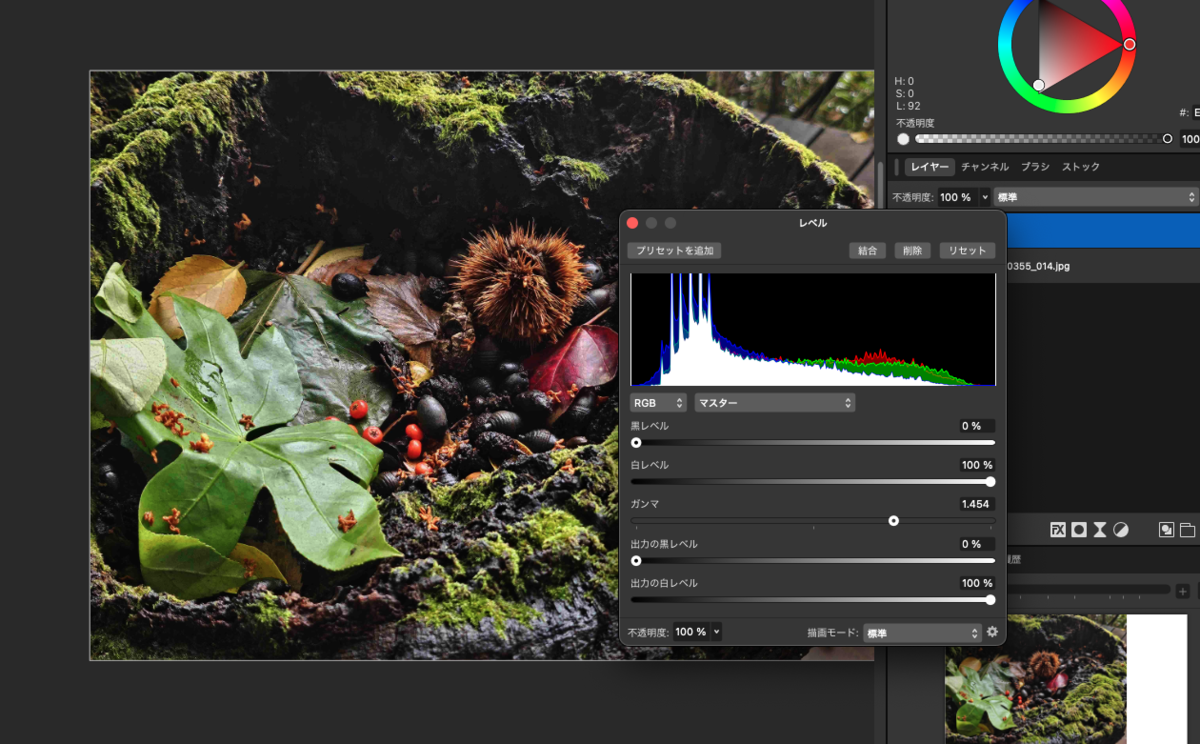The width and height of the screenshot is (1200, 744).
Task: Click the プリセットを追加 button
Action: tap(674, 251)
